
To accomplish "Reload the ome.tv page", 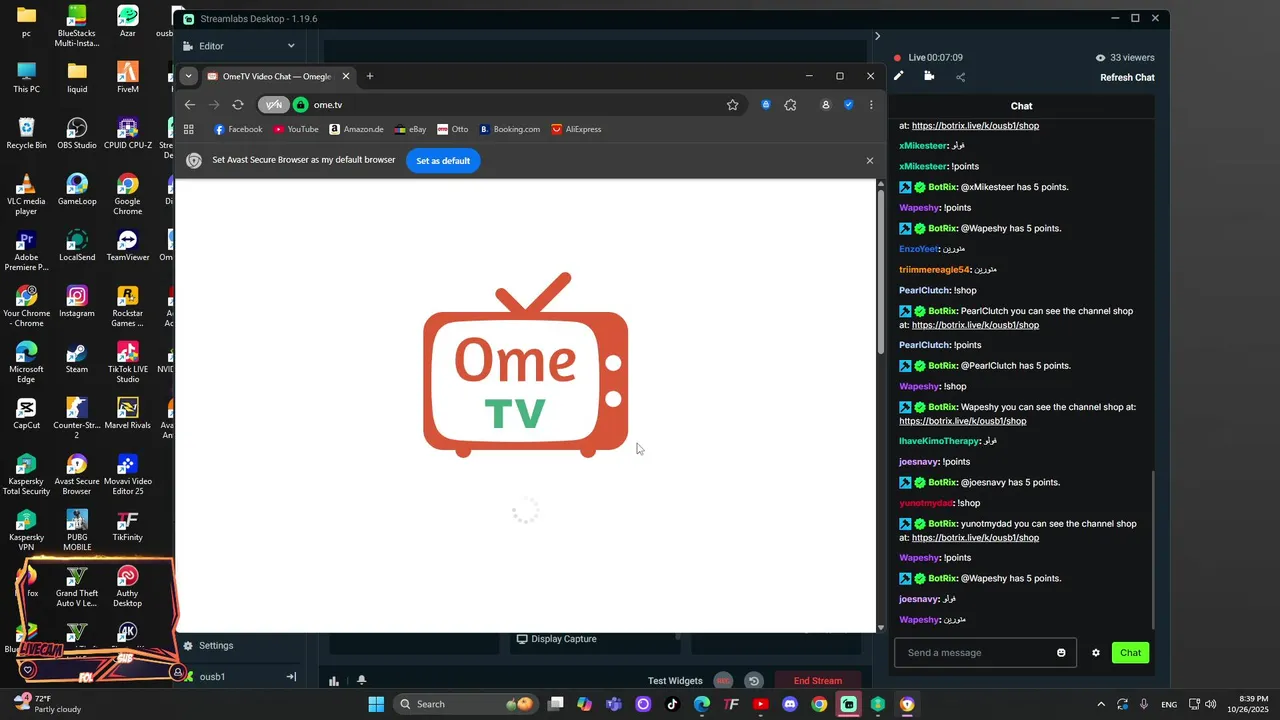I will [238, 105].
